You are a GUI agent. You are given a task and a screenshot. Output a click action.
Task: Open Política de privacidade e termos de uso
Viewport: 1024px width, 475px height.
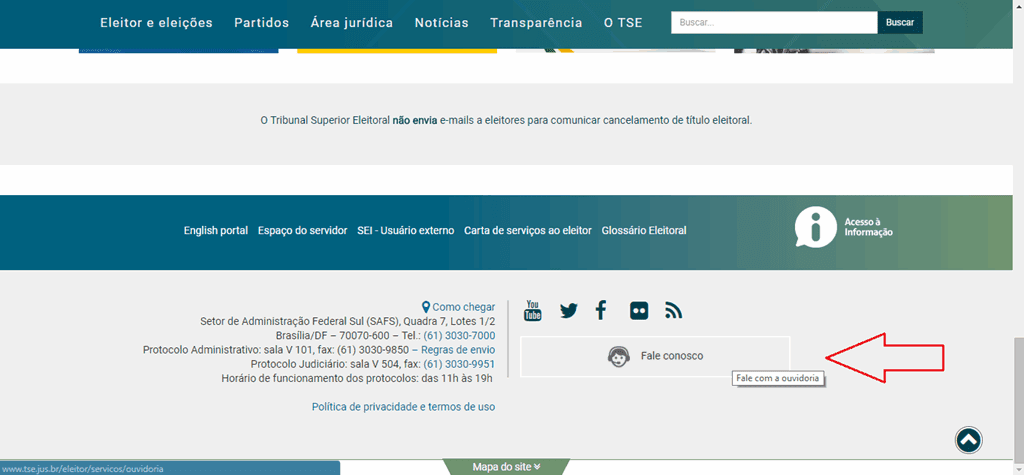coord(404,406)
